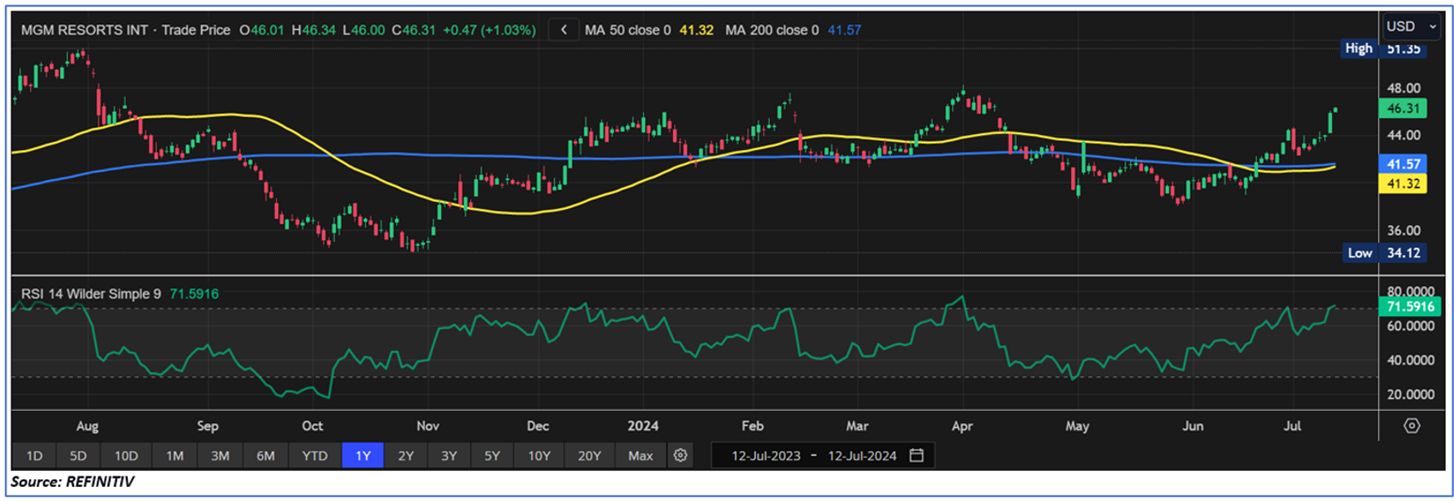Choose the 1M time range
The width and height of the screenshot is (1454, 501).
click(x=174, y=456)
